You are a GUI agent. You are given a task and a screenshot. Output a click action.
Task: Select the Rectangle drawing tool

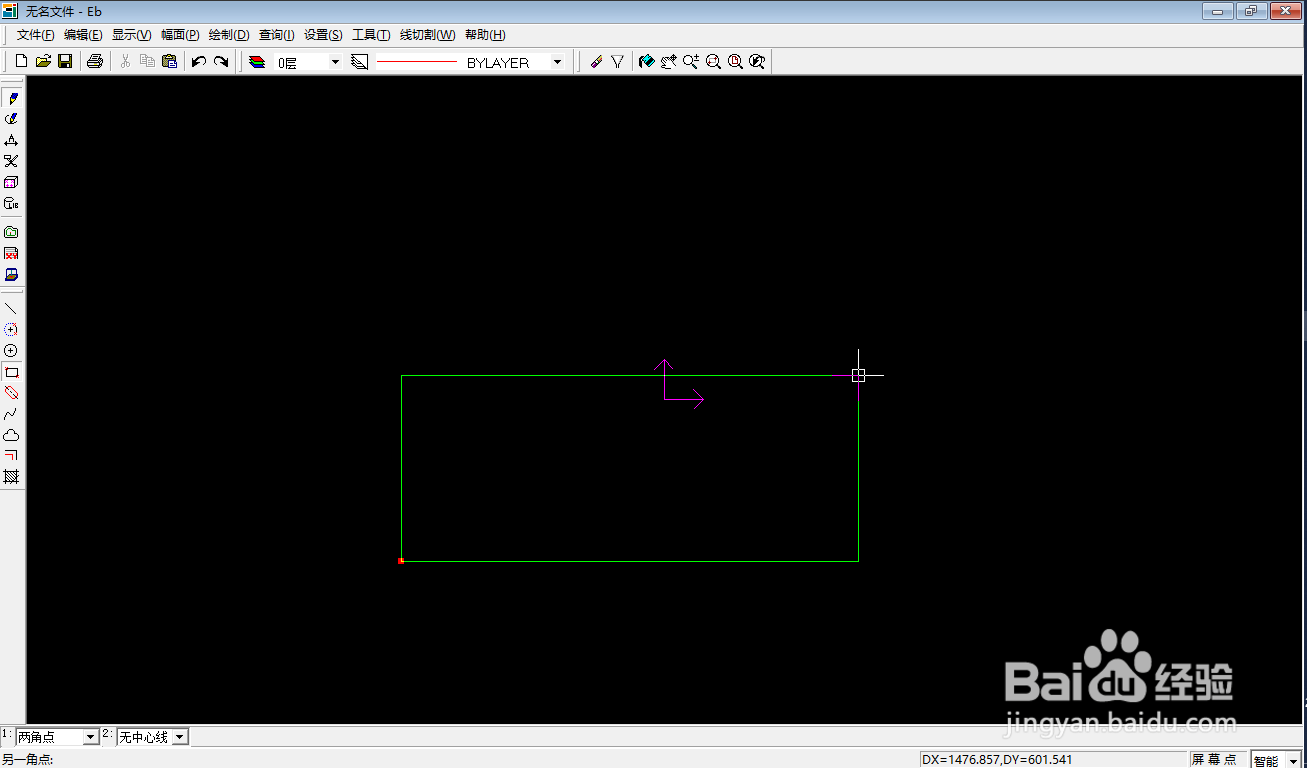click(12, 372)
